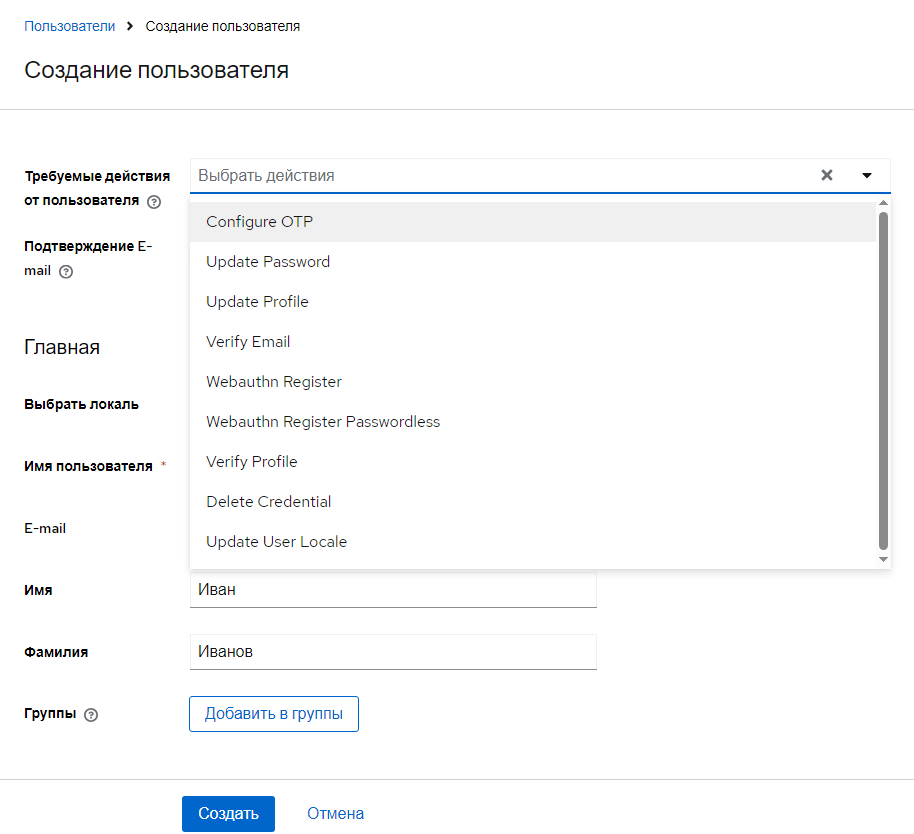
Task: Click help icon next to Группы
Action: tap(92, 715)
